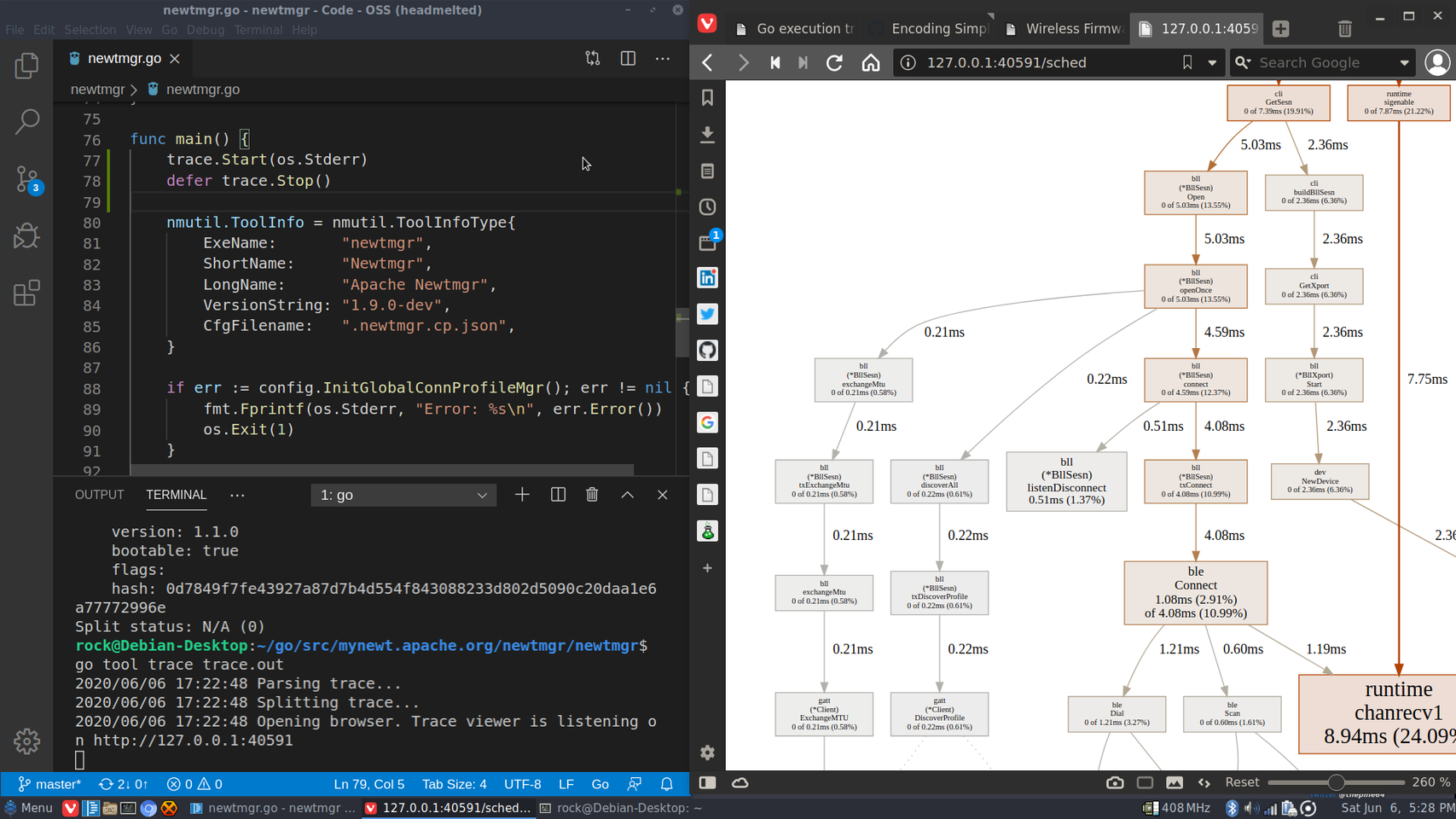Click the Reset zoom button
The width and height of the screenshot is (1456, 819).
[1241, 782]
